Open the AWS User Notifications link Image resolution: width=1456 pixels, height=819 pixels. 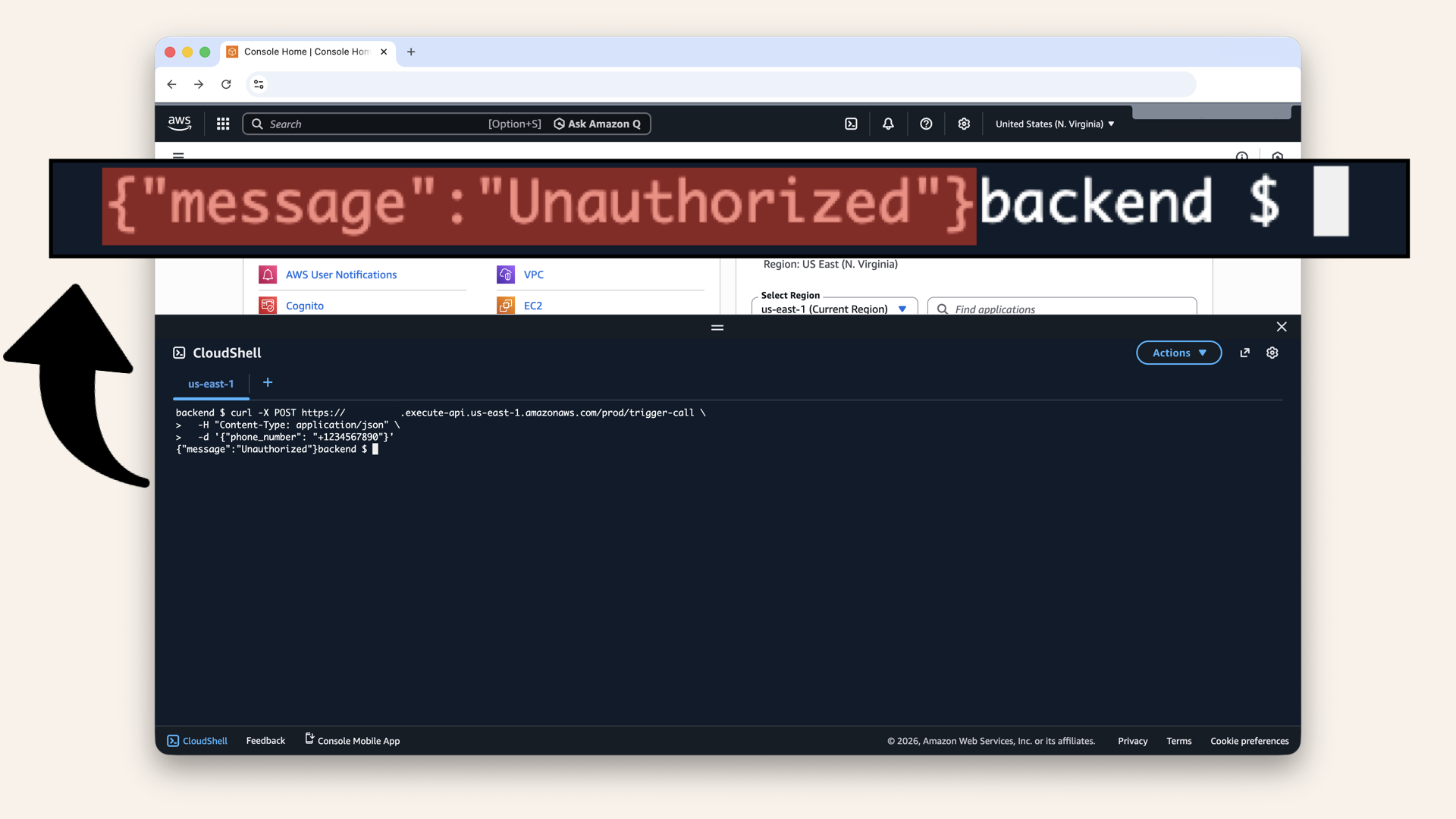[x=340, y=275]
